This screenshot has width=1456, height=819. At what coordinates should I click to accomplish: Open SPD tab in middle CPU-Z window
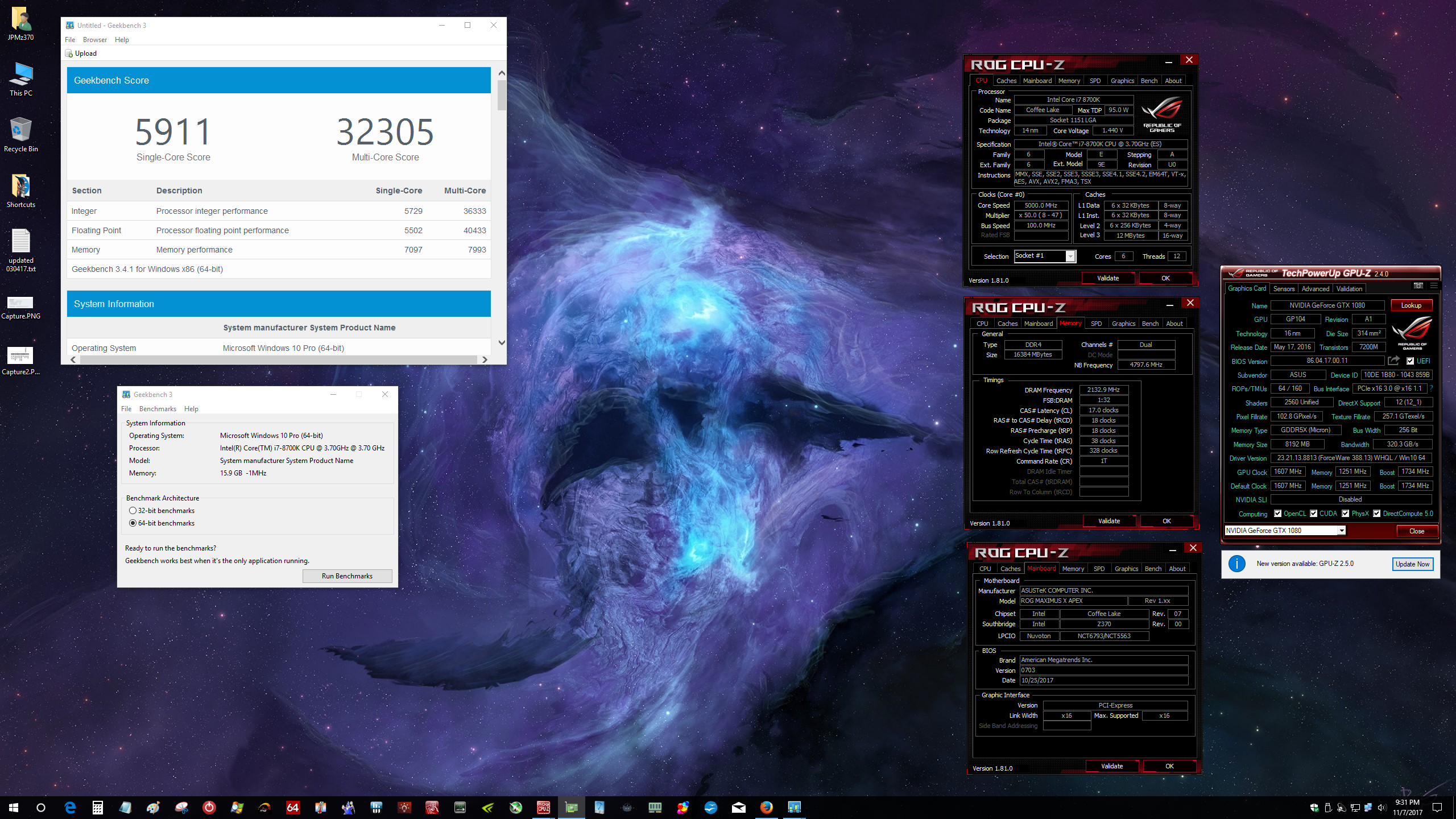(1096, 324)
